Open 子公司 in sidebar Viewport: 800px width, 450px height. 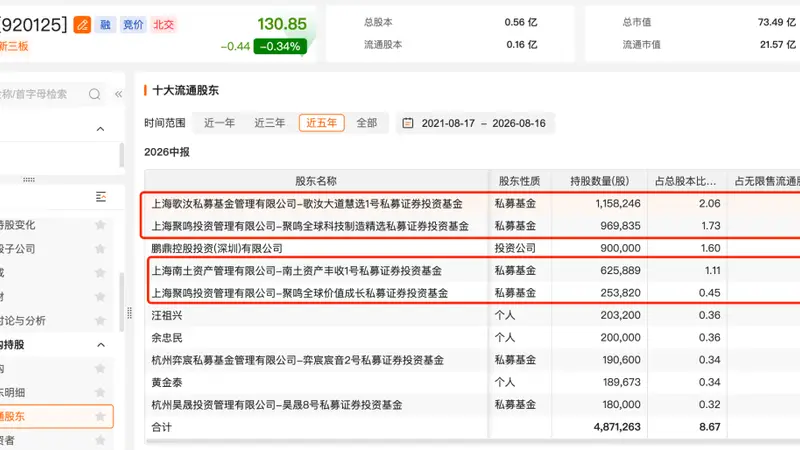[x=18, y=249]
